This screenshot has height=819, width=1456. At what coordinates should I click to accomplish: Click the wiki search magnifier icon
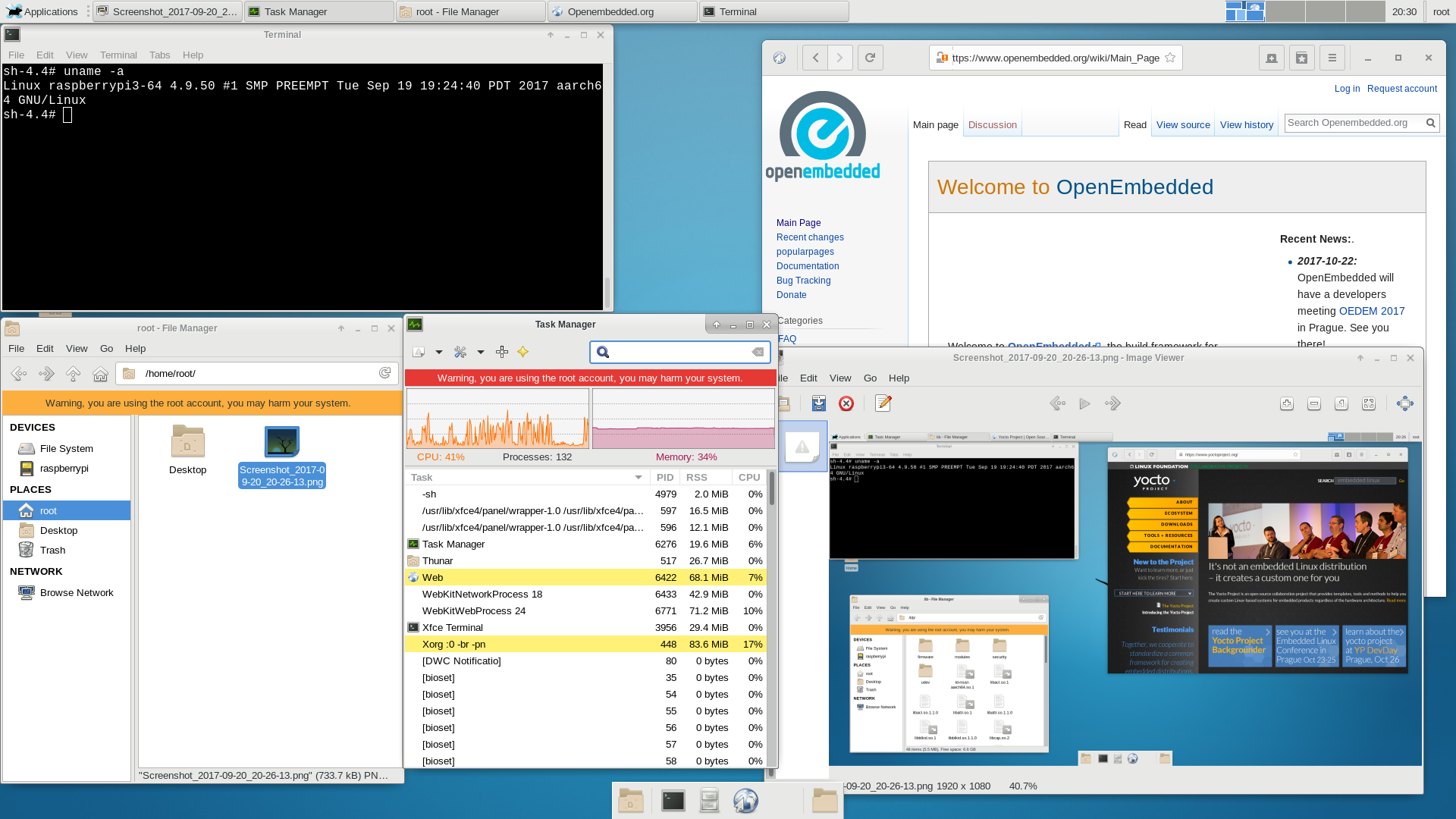(x=1431, y=123)
